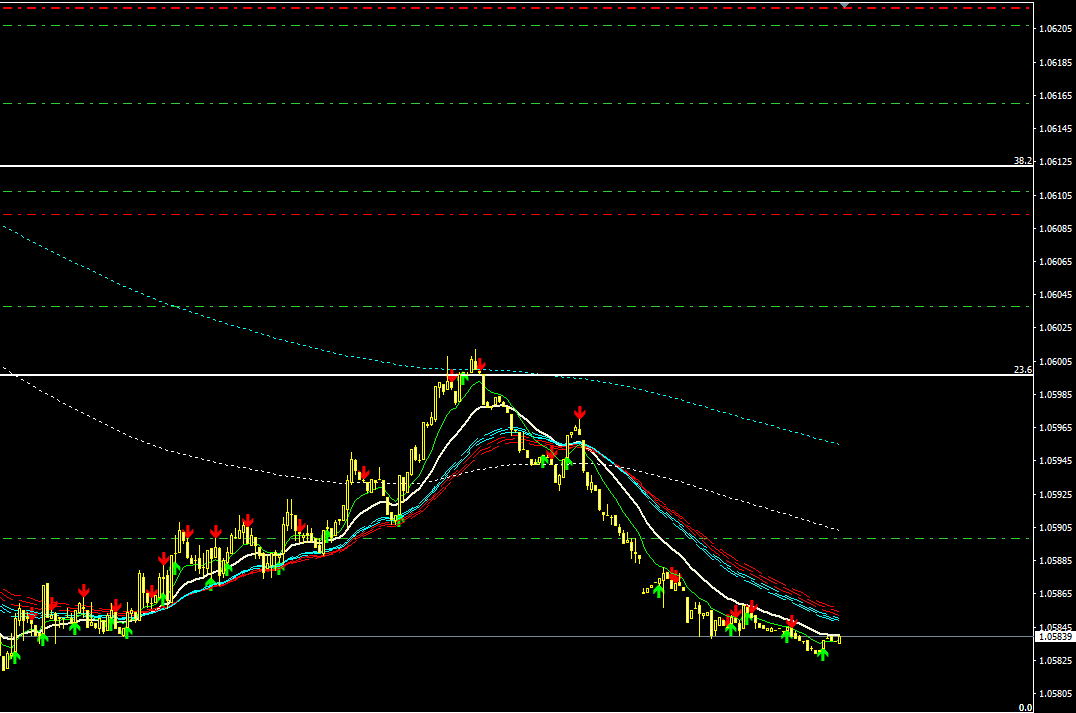This screenshot has width=1076, height=713.
Task: Click the 1.06145 price axis label
Action: [x=1055, y=128]
